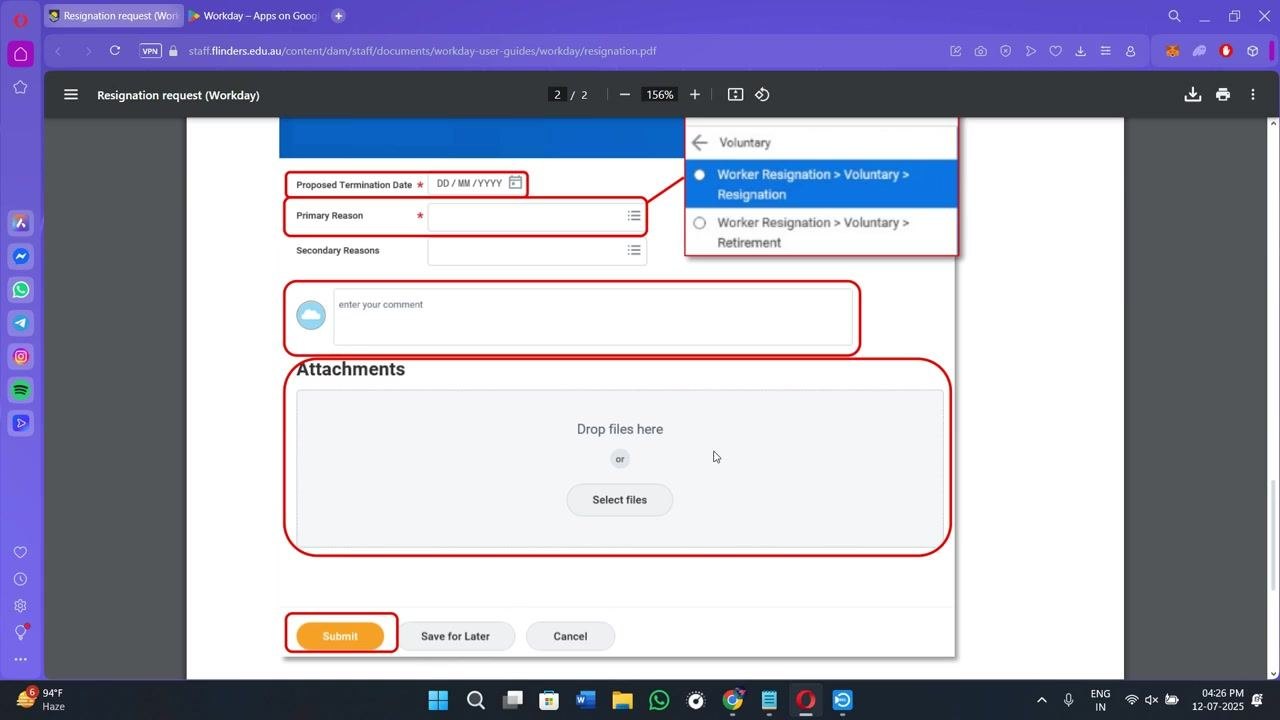Download the resignation PDF from viewer toolbar
This screenshot has width=1280, height=720.
(1192, 95)
